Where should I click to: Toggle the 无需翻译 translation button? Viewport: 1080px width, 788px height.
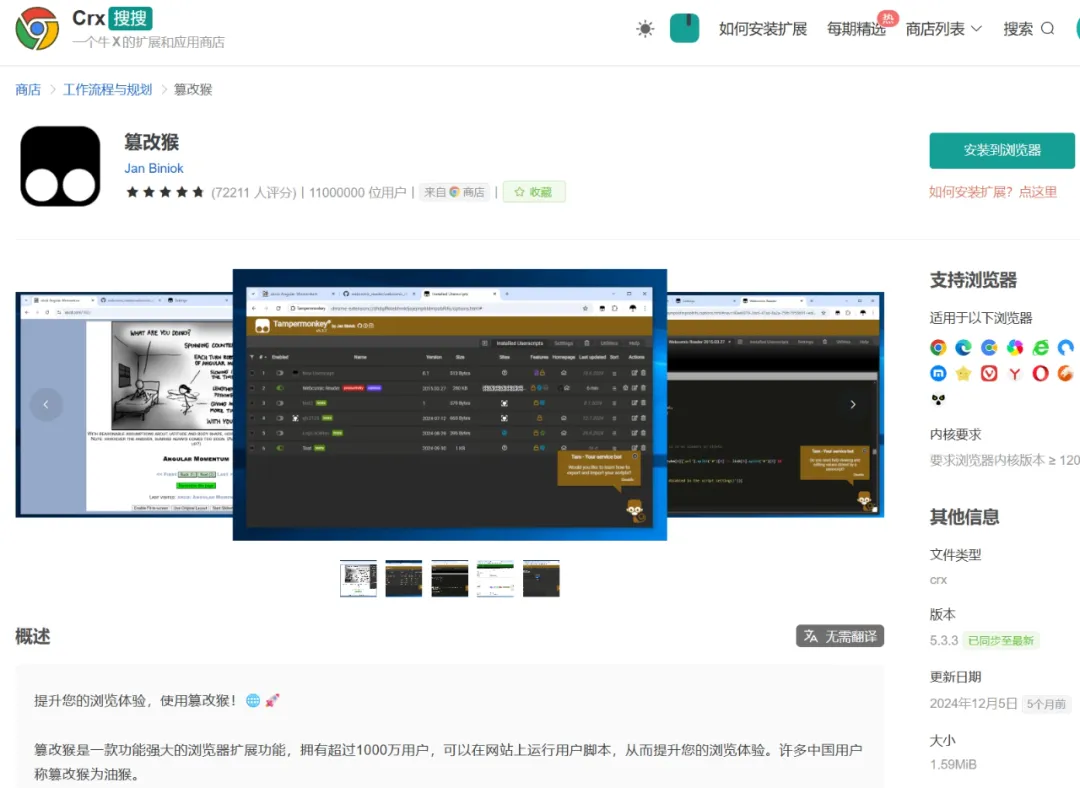tap(840, 636)
